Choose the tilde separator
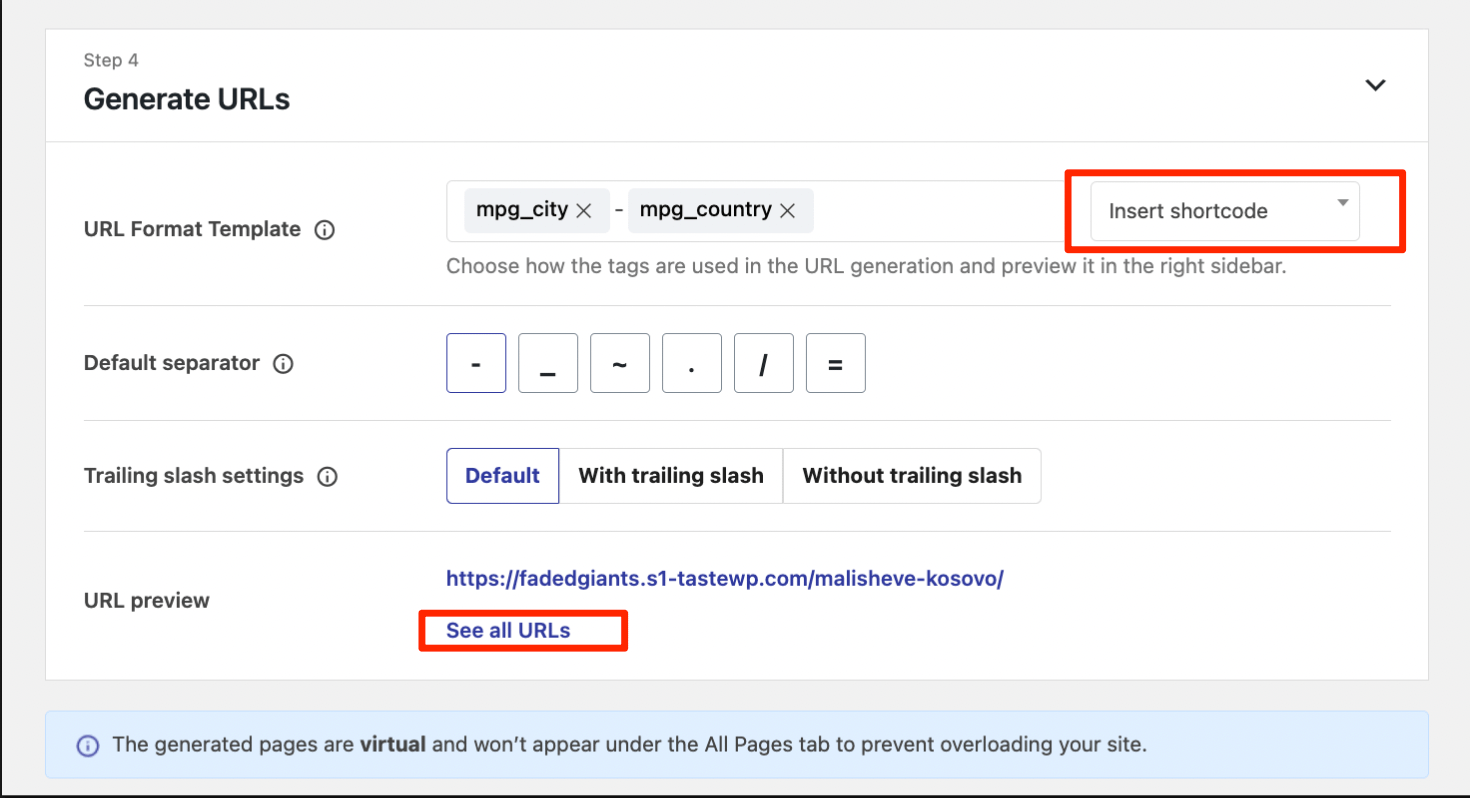 tap(620, 364)
